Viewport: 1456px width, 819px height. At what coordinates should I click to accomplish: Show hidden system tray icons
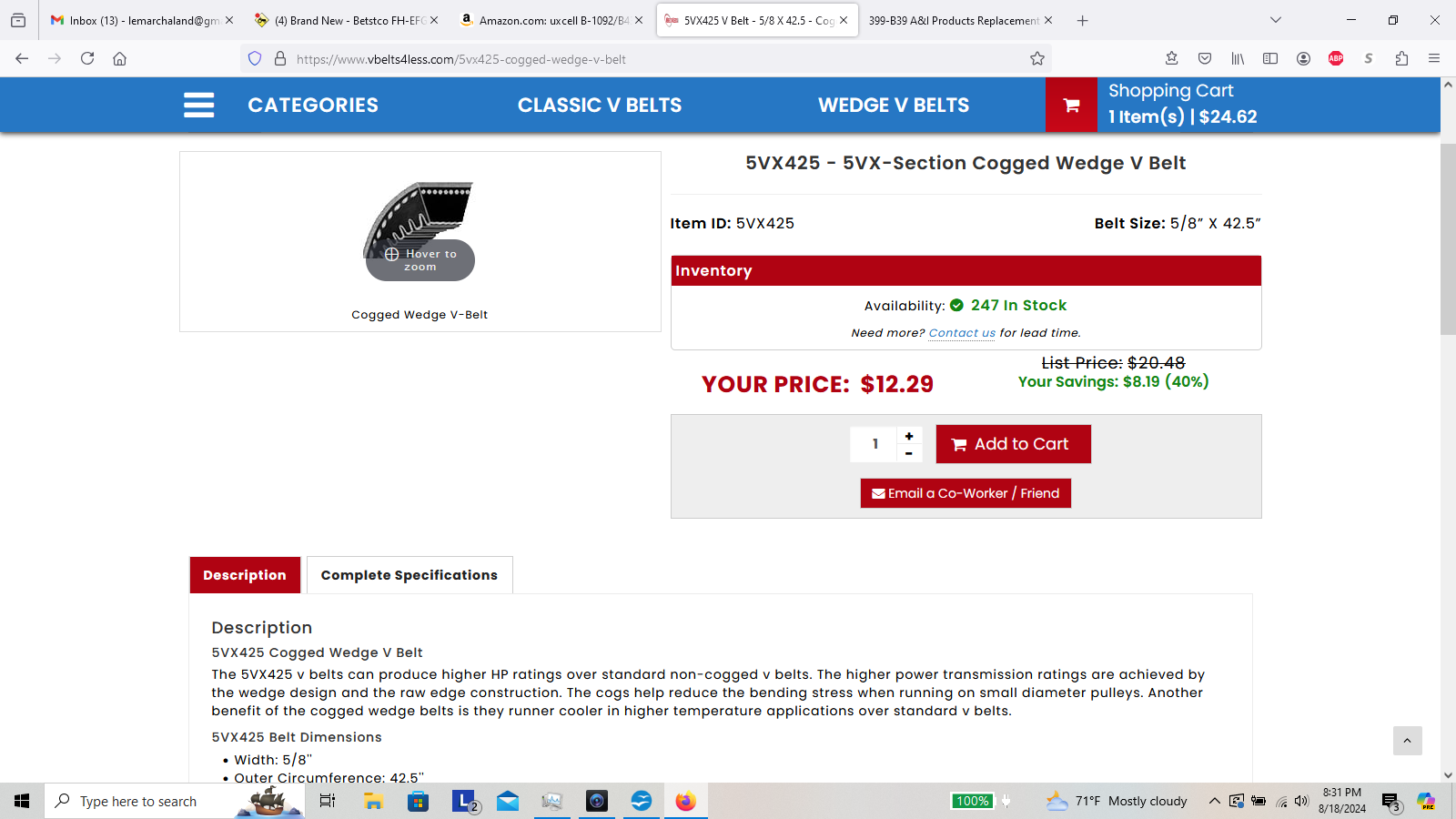[1214, 801]
